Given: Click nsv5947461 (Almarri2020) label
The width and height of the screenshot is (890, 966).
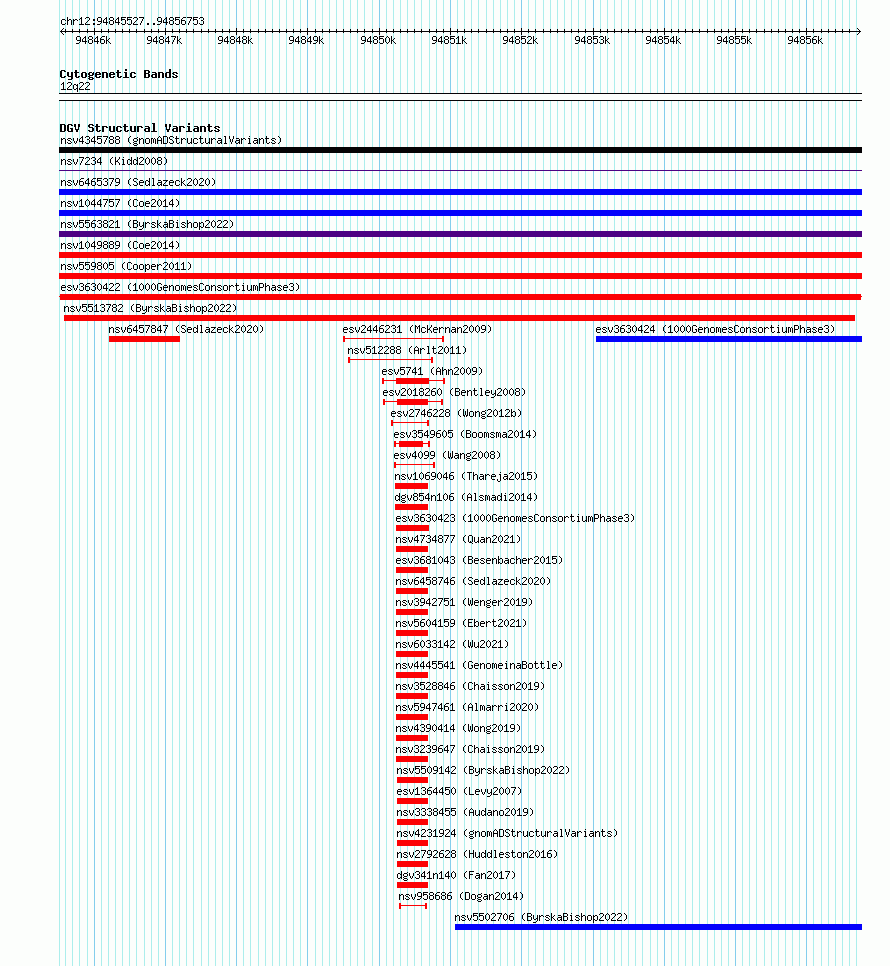Looking at the screenshot, I should pos(467,707).
